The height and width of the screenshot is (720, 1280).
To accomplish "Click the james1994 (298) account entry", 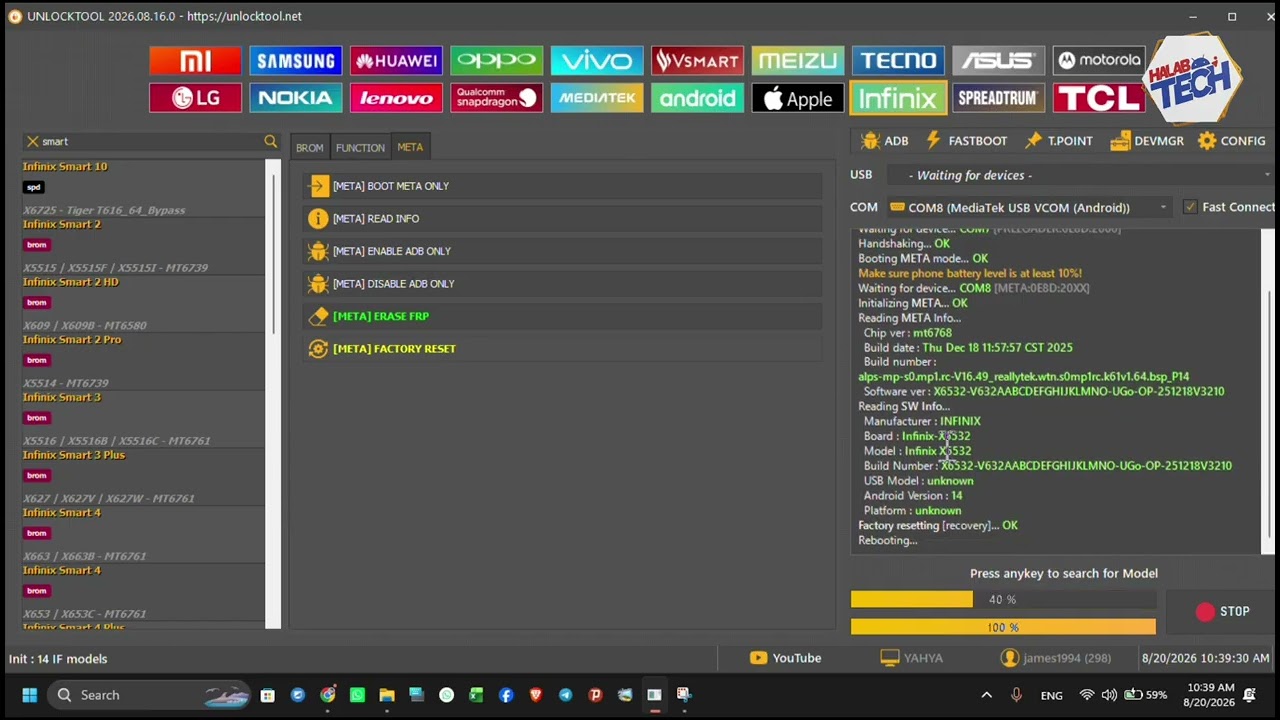I will [1056, 658].
